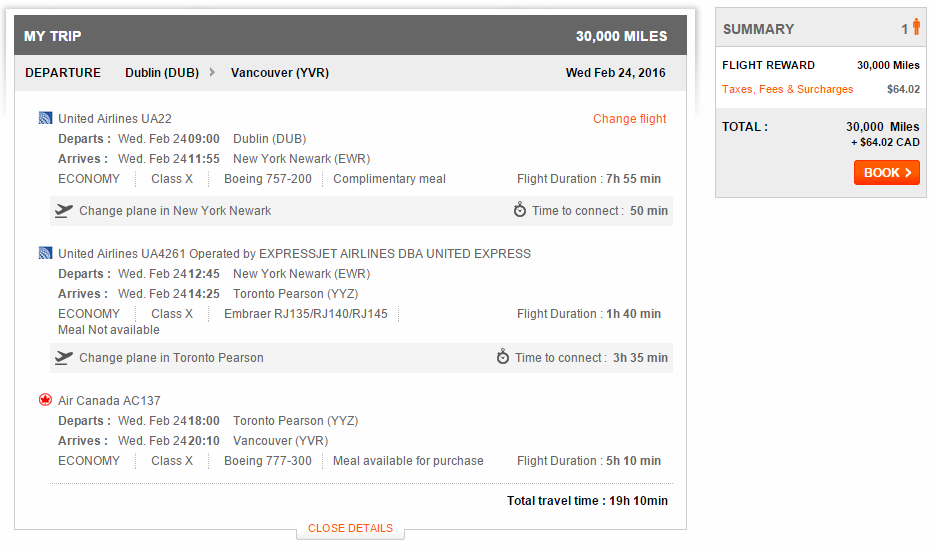Click the orange passenger icon in Summary
This screenshot has width=932, height=548.
pyautogui.click(x=916, y=27)
